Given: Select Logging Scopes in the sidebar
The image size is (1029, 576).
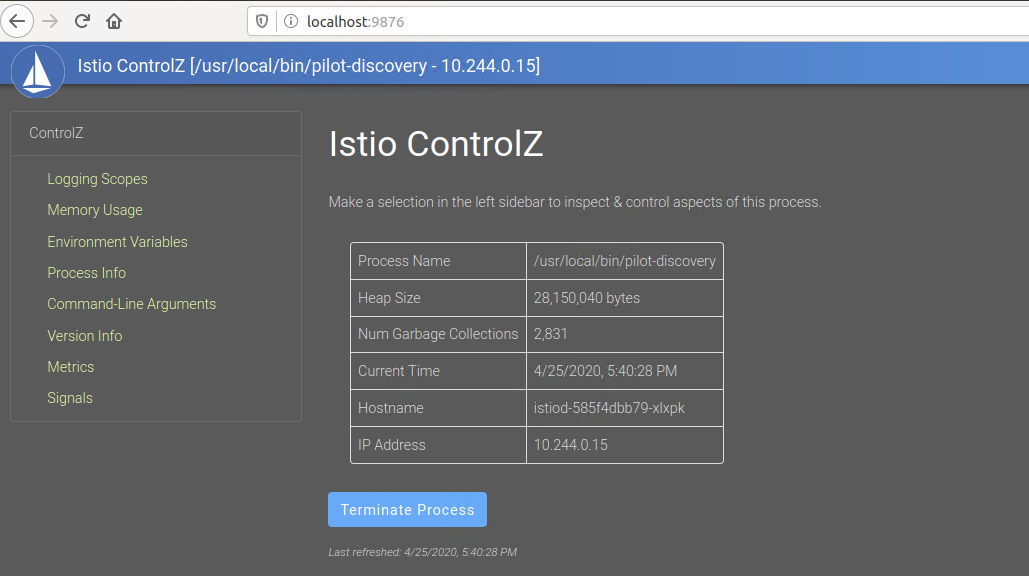Looking at the screenshot, I should tap(97, 178).
